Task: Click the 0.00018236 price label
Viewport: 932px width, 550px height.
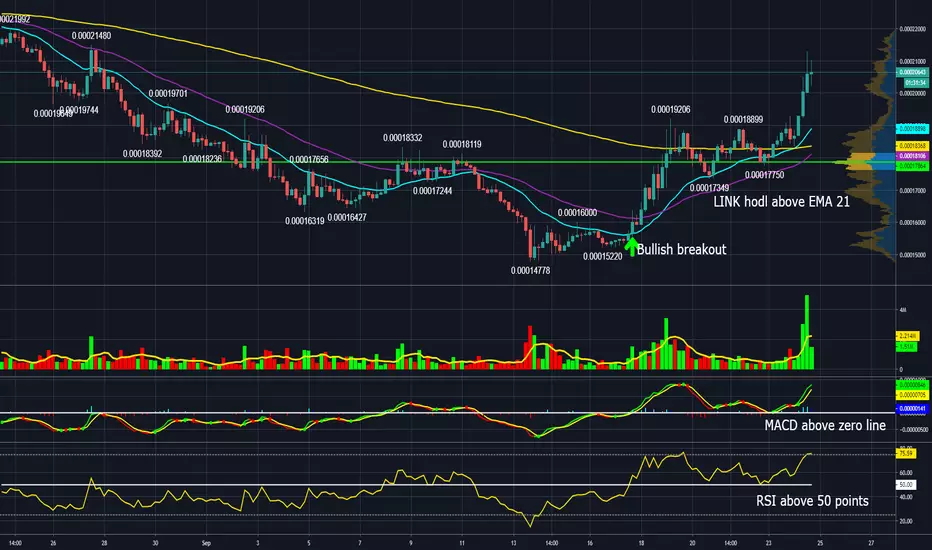Action: [202, 159]
